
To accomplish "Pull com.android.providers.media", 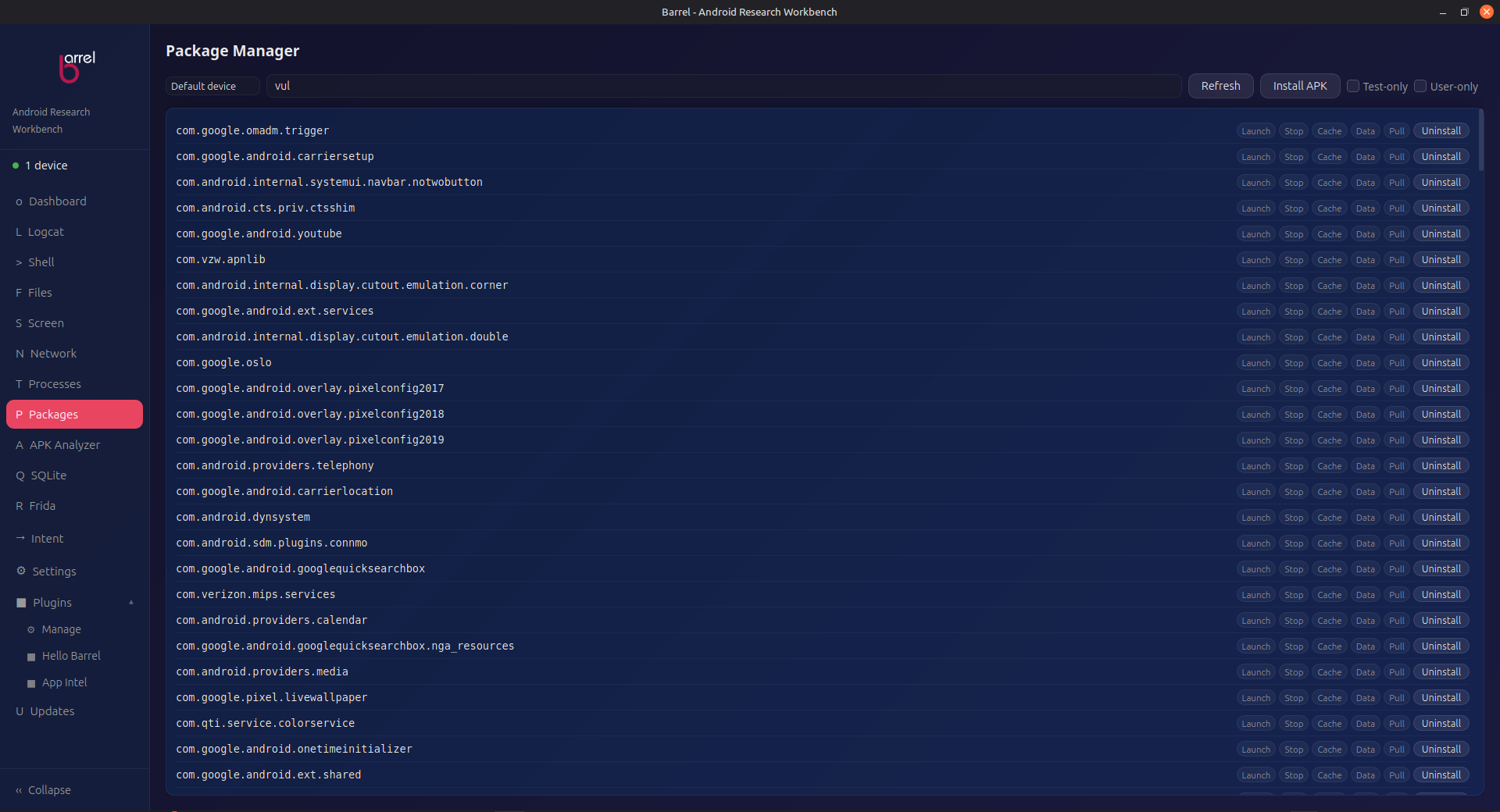I will pyautogui.click(x=1397, y=672).
